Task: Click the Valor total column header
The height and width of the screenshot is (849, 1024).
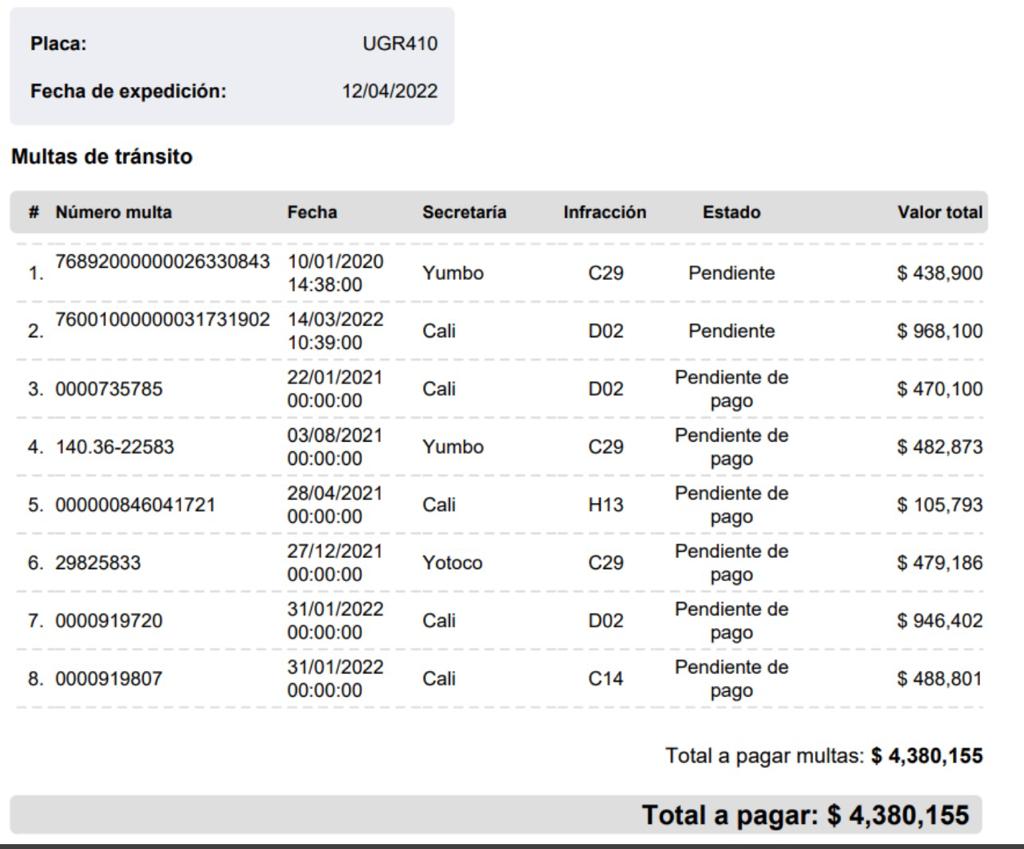Action: coord(939,212)
